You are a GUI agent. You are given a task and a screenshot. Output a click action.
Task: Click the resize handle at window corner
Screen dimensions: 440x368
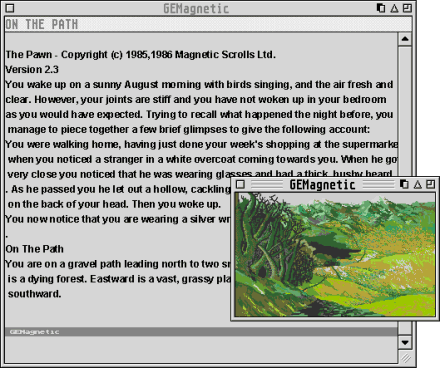[405, 357]
